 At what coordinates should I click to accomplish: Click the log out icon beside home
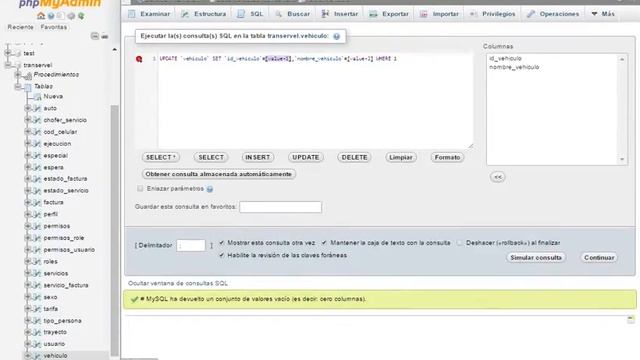click(x=51, y=16)
